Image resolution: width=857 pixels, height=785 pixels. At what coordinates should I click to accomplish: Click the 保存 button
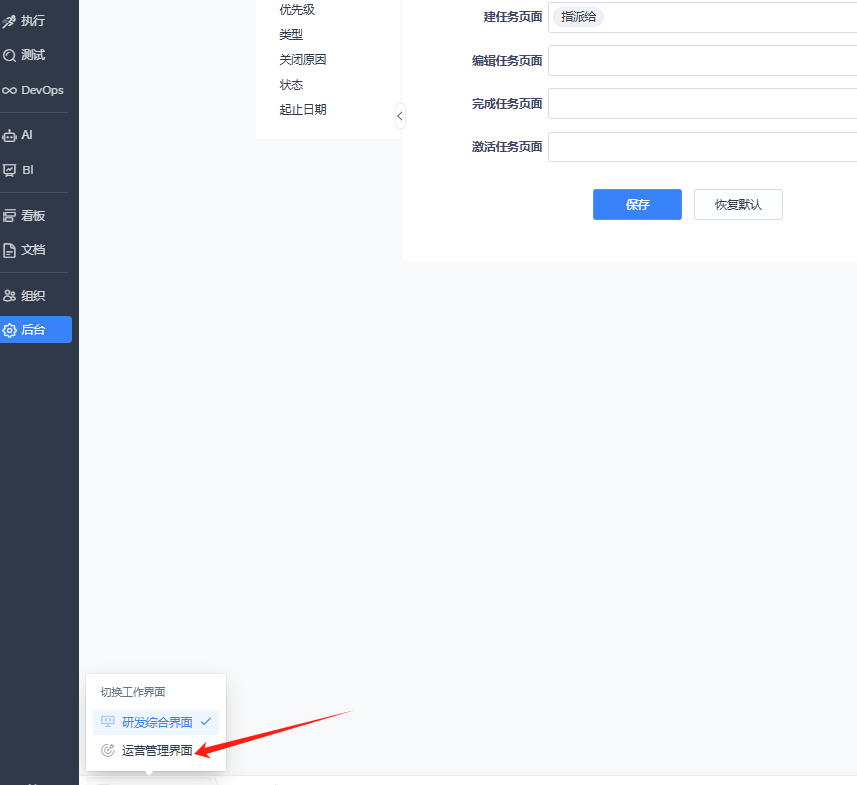pyautogui.click(x=637, y=204)
